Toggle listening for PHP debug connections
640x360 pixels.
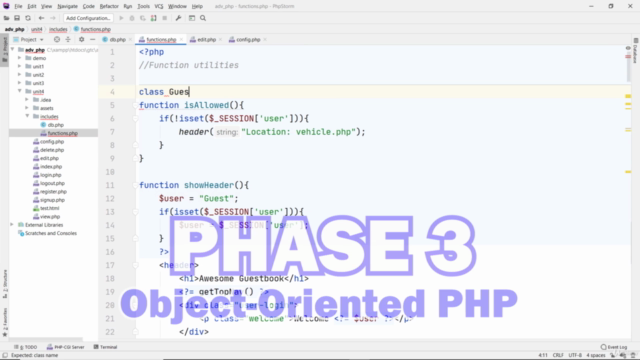click(153, 18)
